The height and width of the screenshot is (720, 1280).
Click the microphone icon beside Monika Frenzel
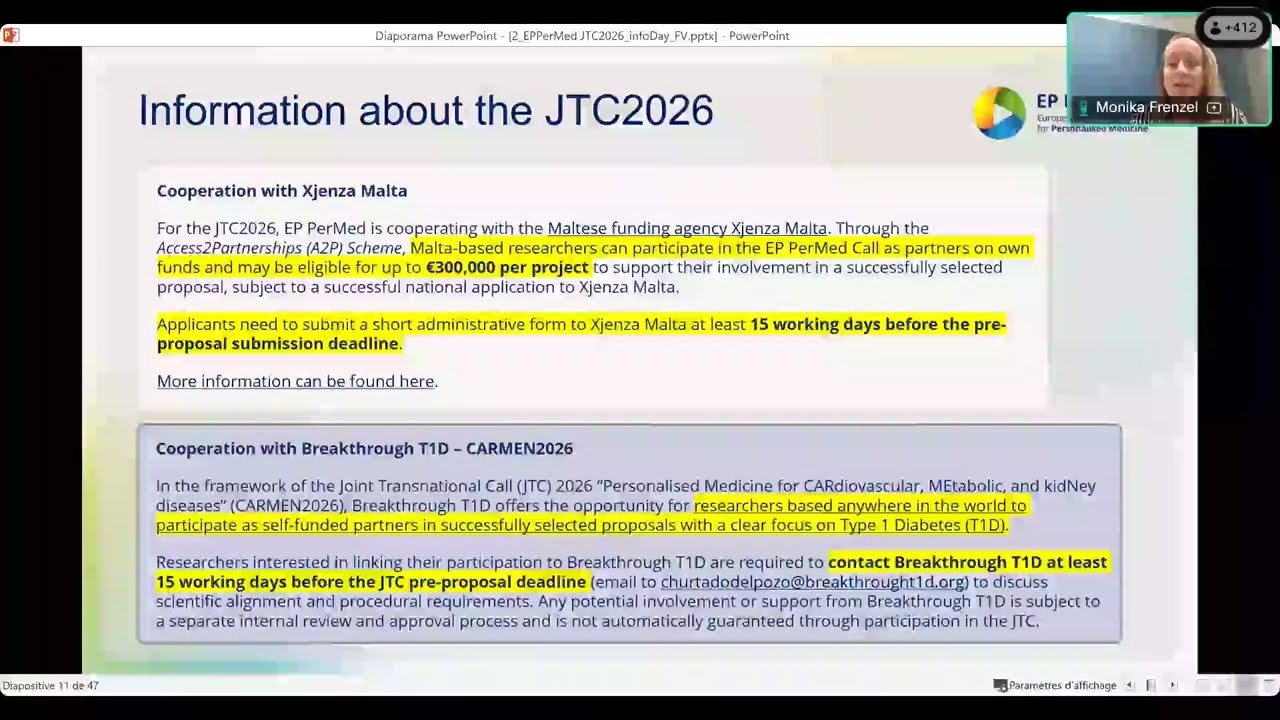click(x=1083, y=108)
